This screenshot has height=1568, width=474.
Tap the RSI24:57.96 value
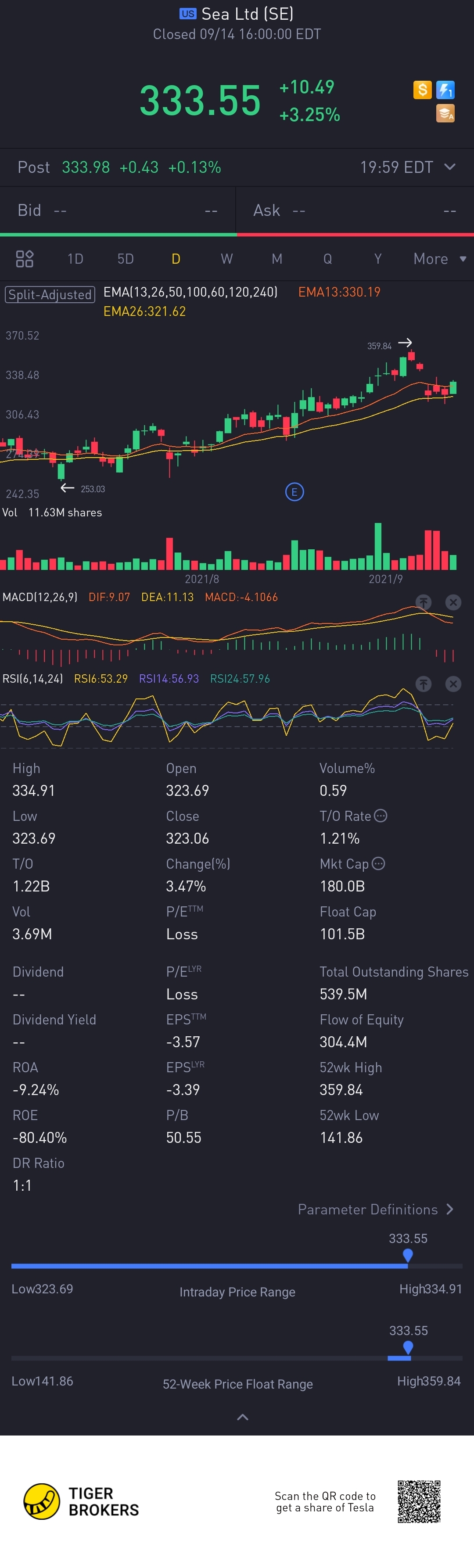(x=240, y=679)
